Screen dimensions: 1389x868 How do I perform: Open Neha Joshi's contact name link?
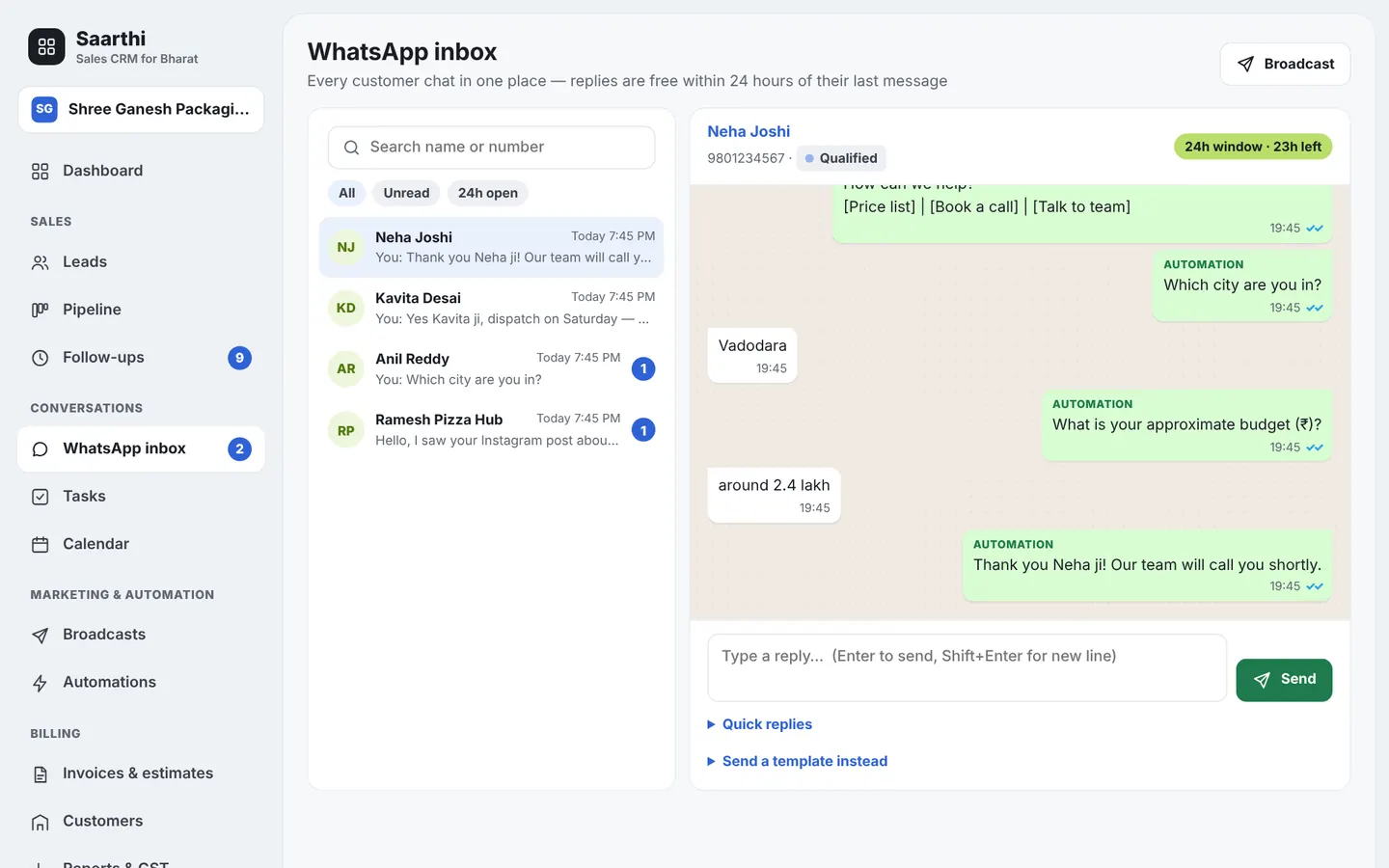point(749,131)
